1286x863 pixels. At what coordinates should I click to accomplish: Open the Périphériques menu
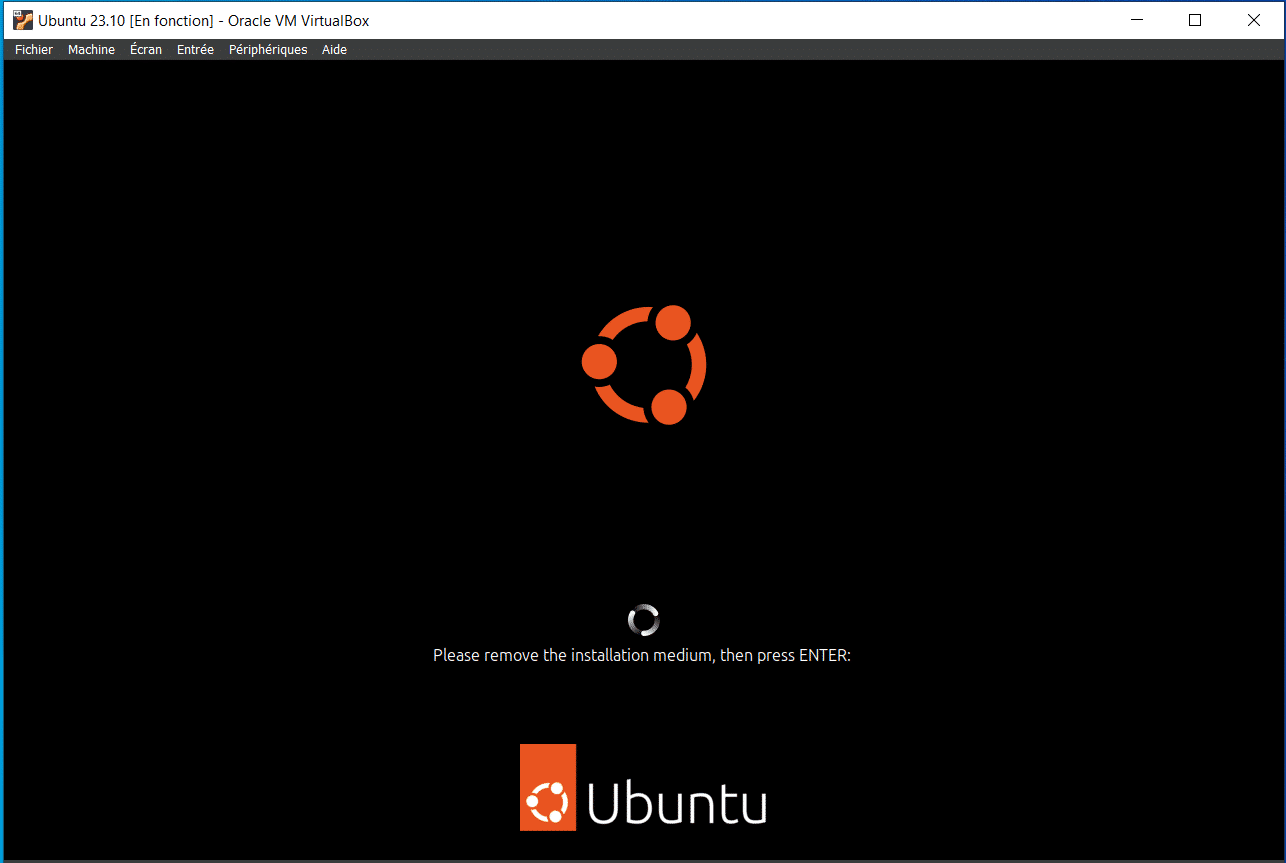[267, 49]
